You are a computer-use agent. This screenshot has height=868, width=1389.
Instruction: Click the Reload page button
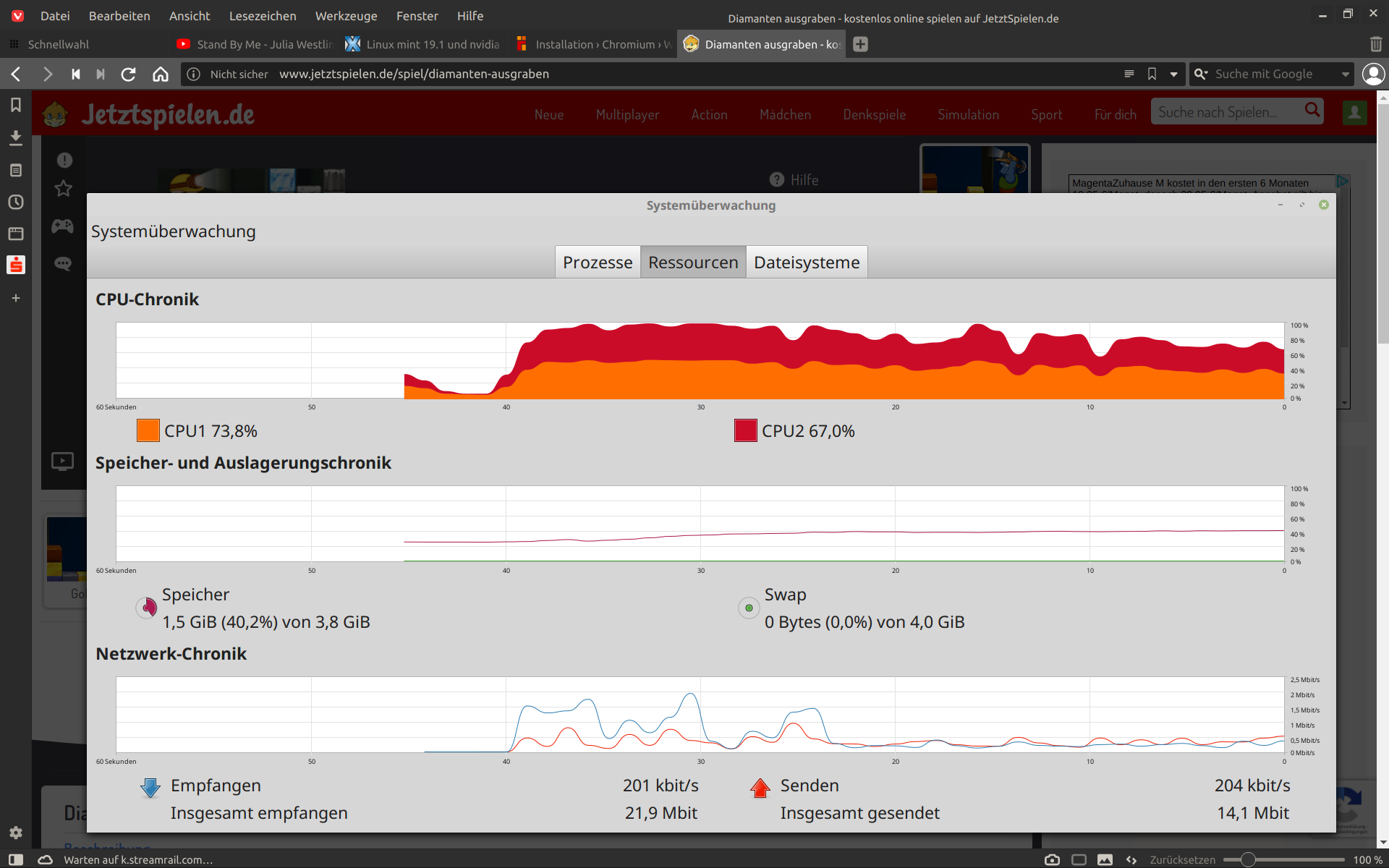pos(128,74)
